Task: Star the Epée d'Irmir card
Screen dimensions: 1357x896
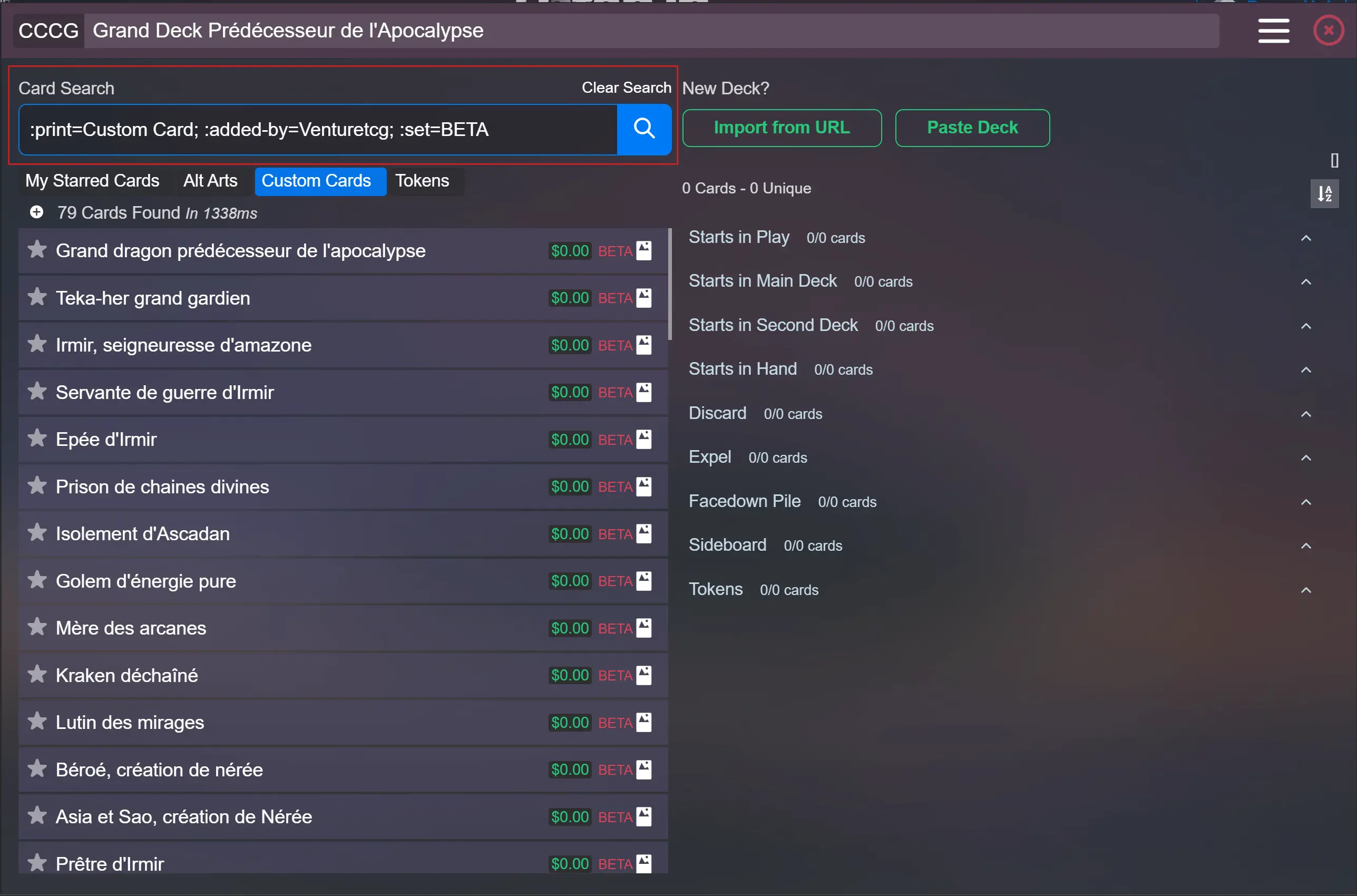Action: pos(37,439)
